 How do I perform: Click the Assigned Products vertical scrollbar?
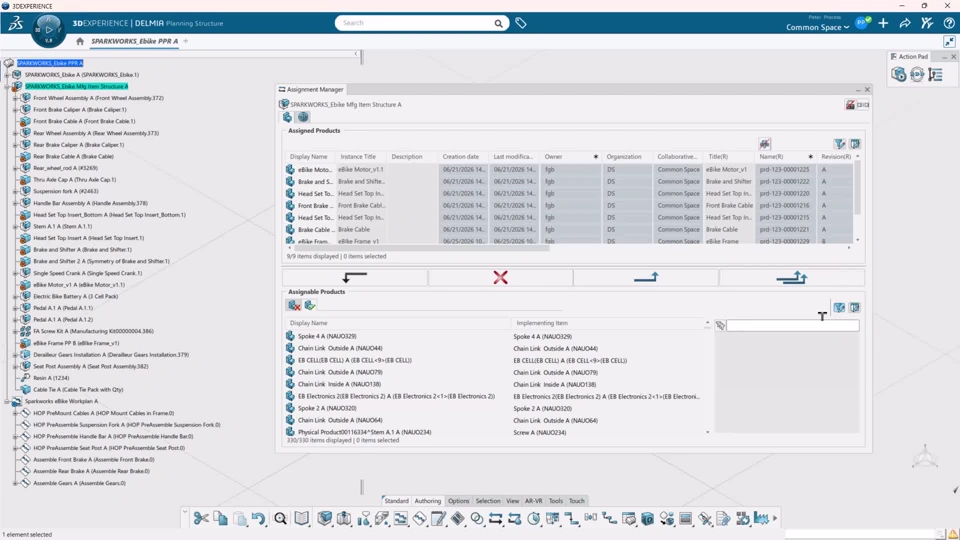coord(857,188)
